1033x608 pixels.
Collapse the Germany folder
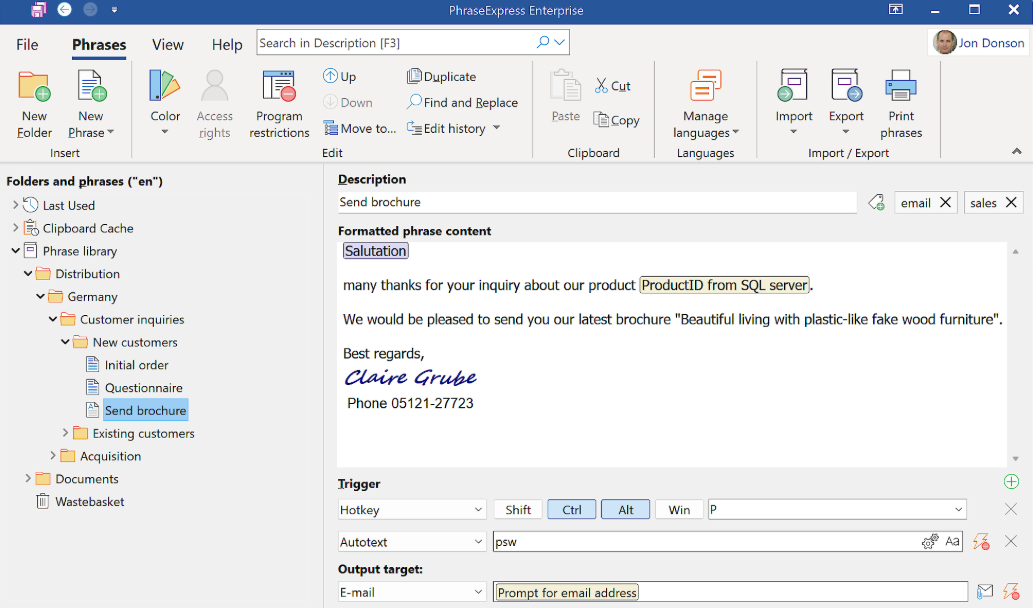point(40,296)
